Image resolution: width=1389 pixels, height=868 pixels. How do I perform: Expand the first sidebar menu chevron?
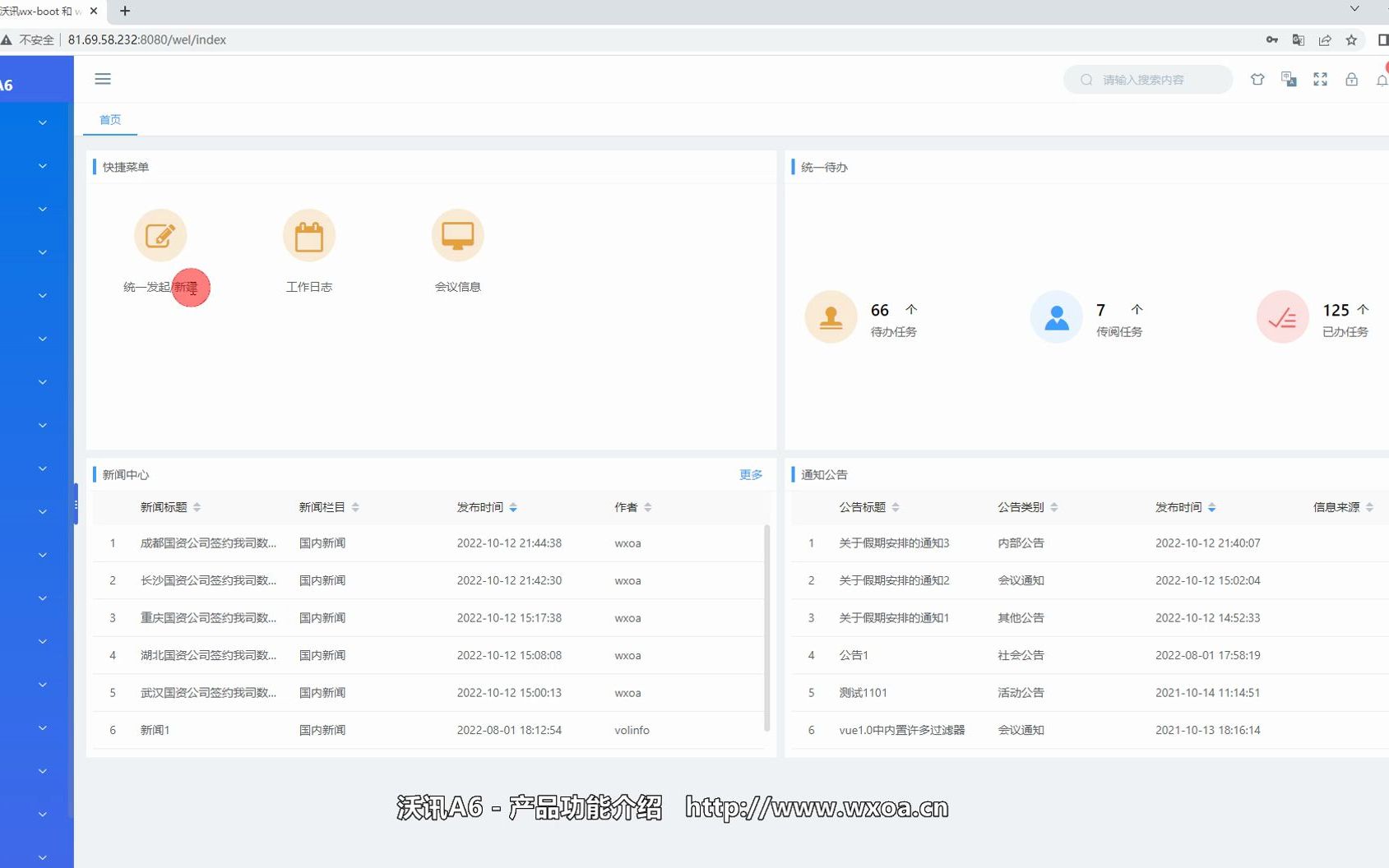[43, 123]
